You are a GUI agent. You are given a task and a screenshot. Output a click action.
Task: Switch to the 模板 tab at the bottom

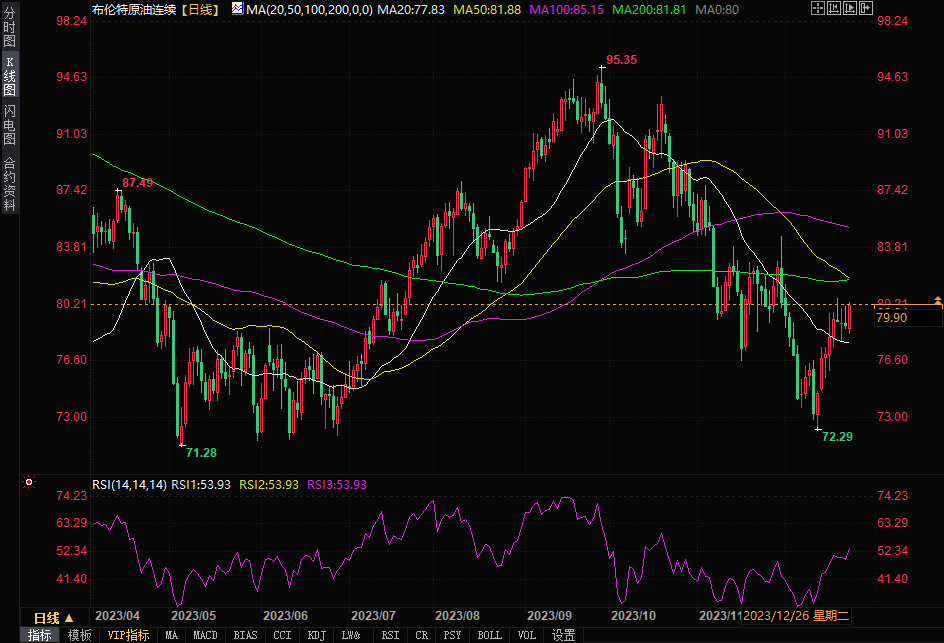point(79,635)
